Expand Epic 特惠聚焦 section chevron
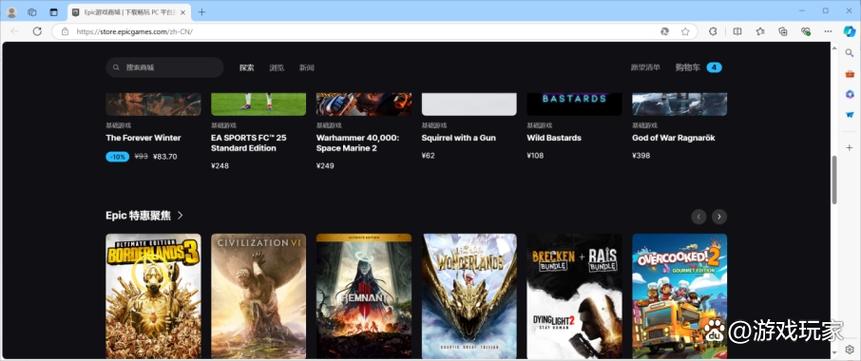This screenshot has height=361, width=861. [x=180, y=215]
